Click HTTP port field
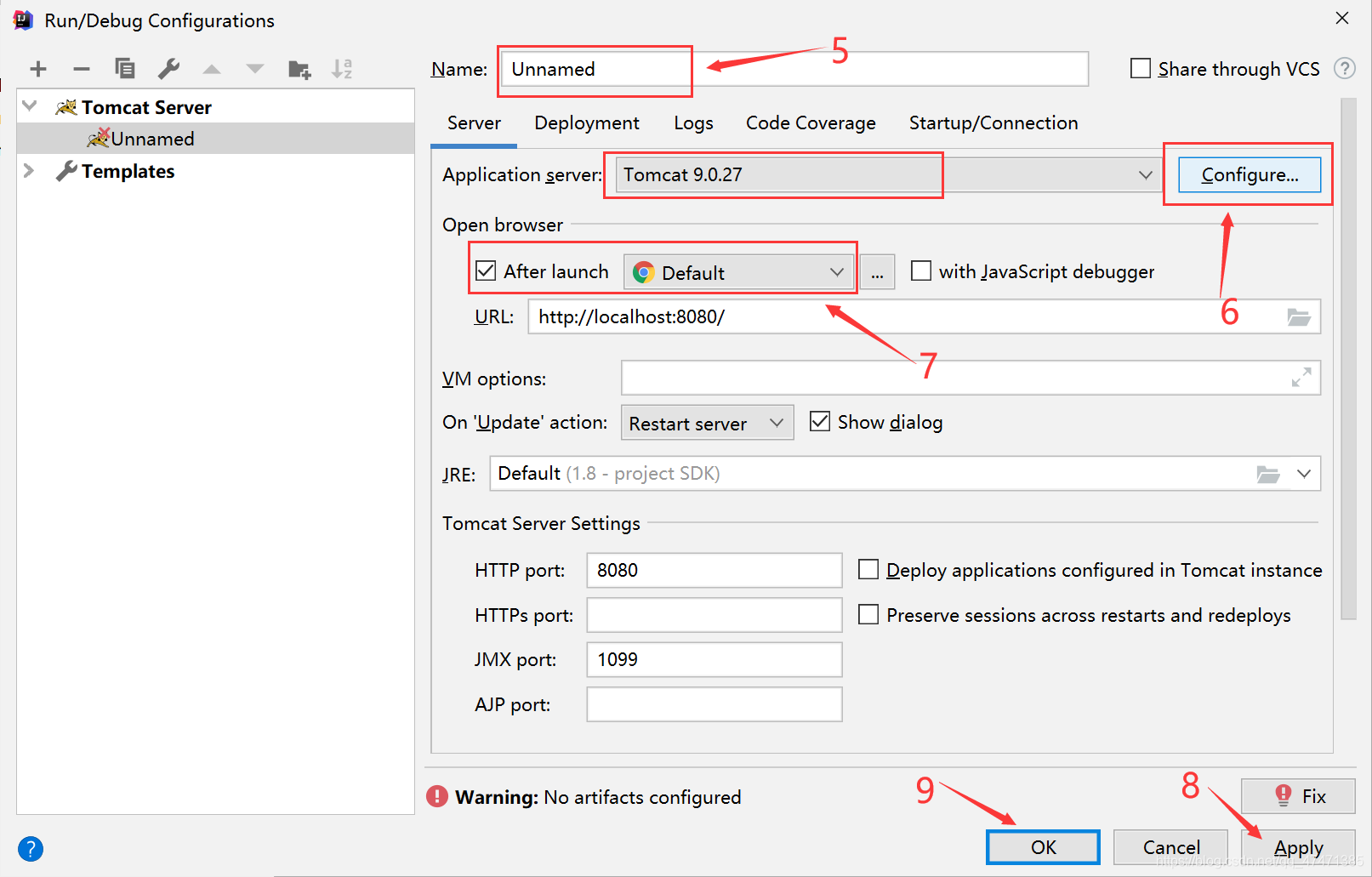Image resolution: width=1372 pixels, height=877 pixels. tap(714, 570)
